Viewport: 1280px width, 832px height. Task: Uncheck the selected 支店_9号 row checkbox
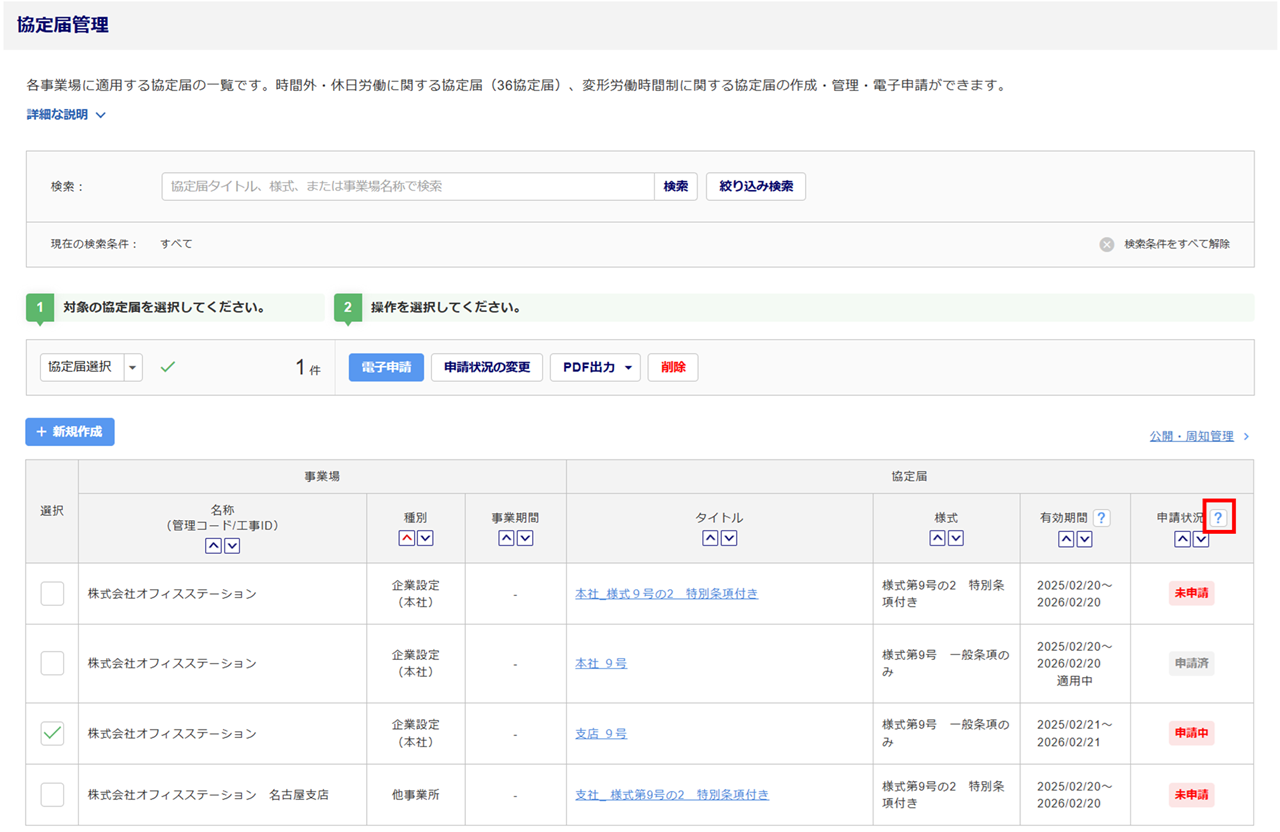click(52, 734)
